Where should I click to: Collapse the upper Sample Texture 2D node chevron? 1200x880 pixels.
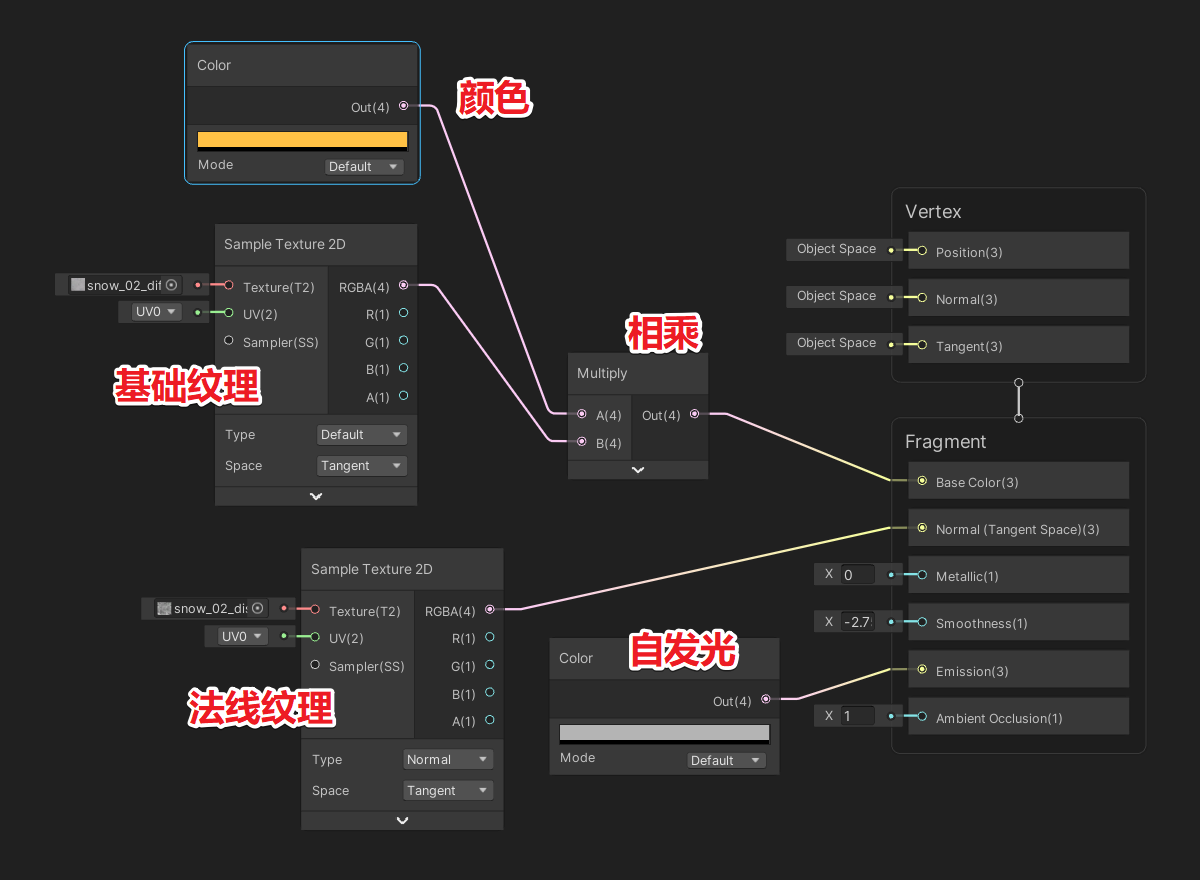(316, 496)
